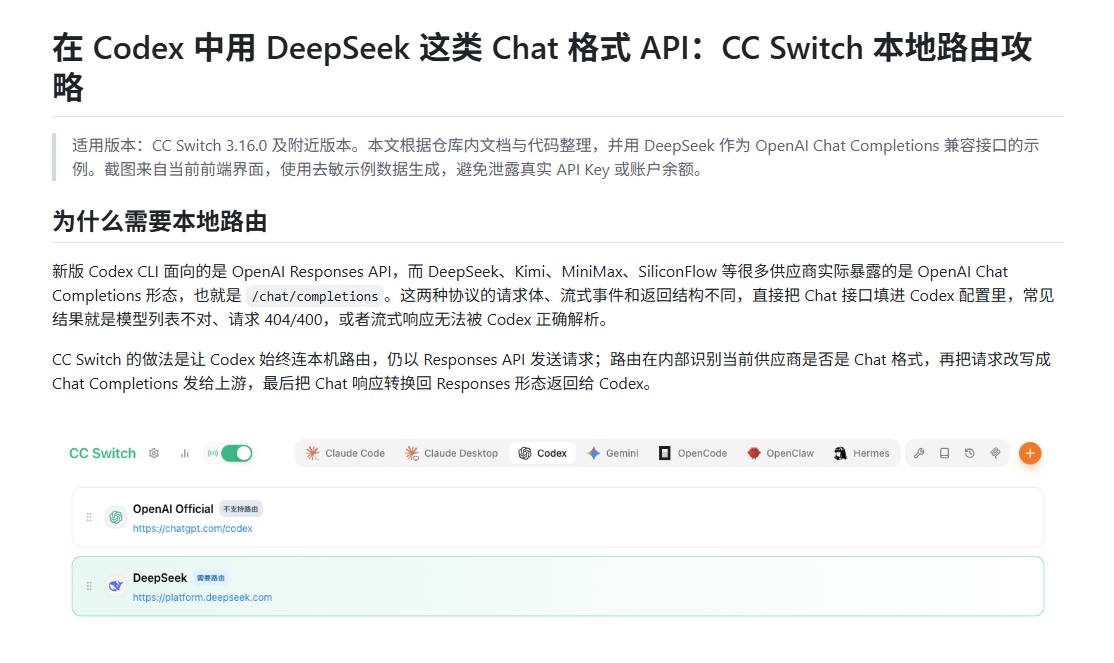
Task: Click the diamond icon right of history icon
Action: click(x=995, y=453)
